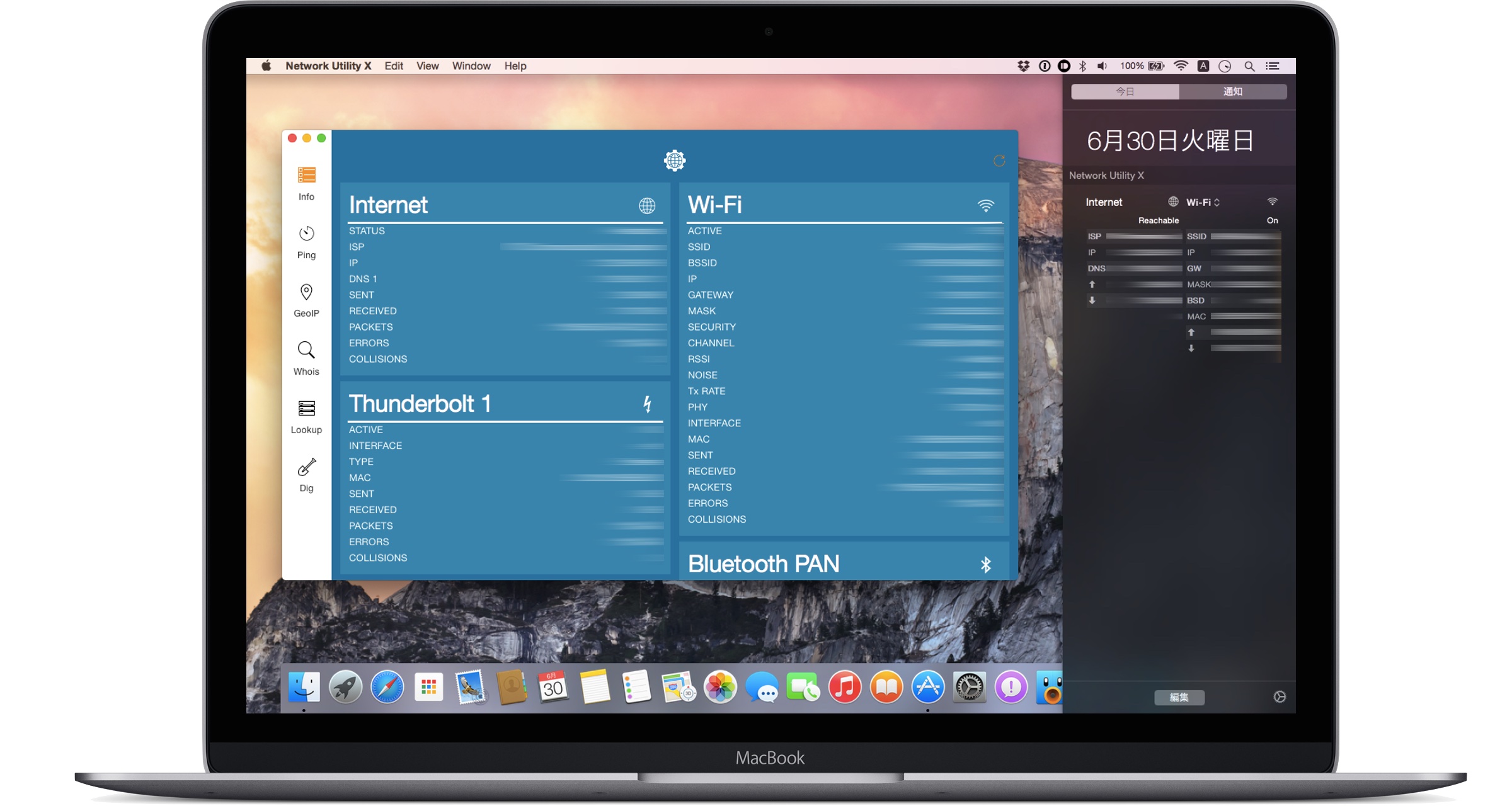Open Wi-Fi status menu in menu bar
The height and width of the screenshot is (806, 1512).
point(1181,66)
